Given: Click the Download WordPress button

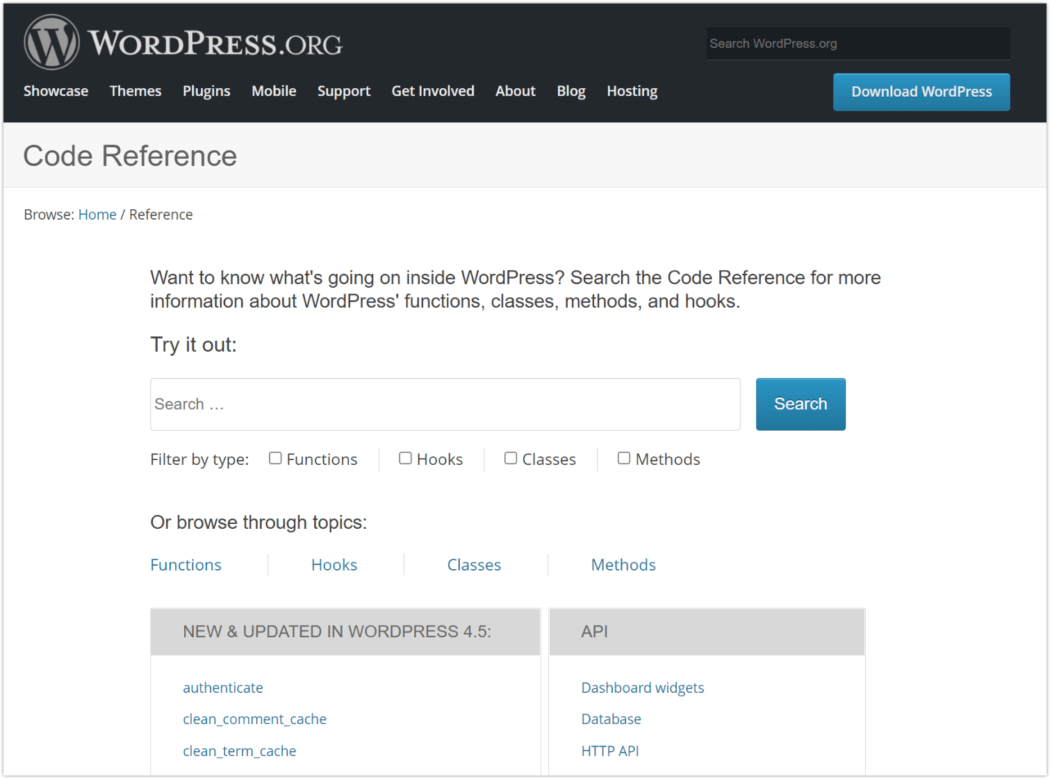Looking at the screenshot, I should pyautogui.click(x=921, y=92).
